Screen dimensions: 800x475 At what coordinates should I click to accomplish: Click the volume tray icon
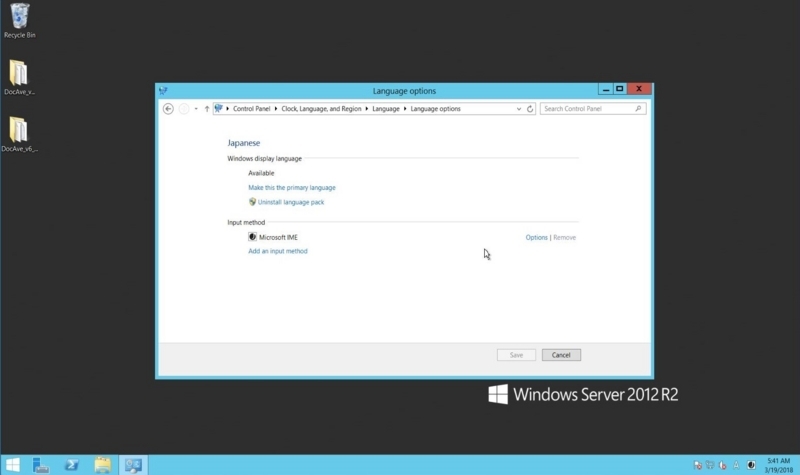[722, 465]
